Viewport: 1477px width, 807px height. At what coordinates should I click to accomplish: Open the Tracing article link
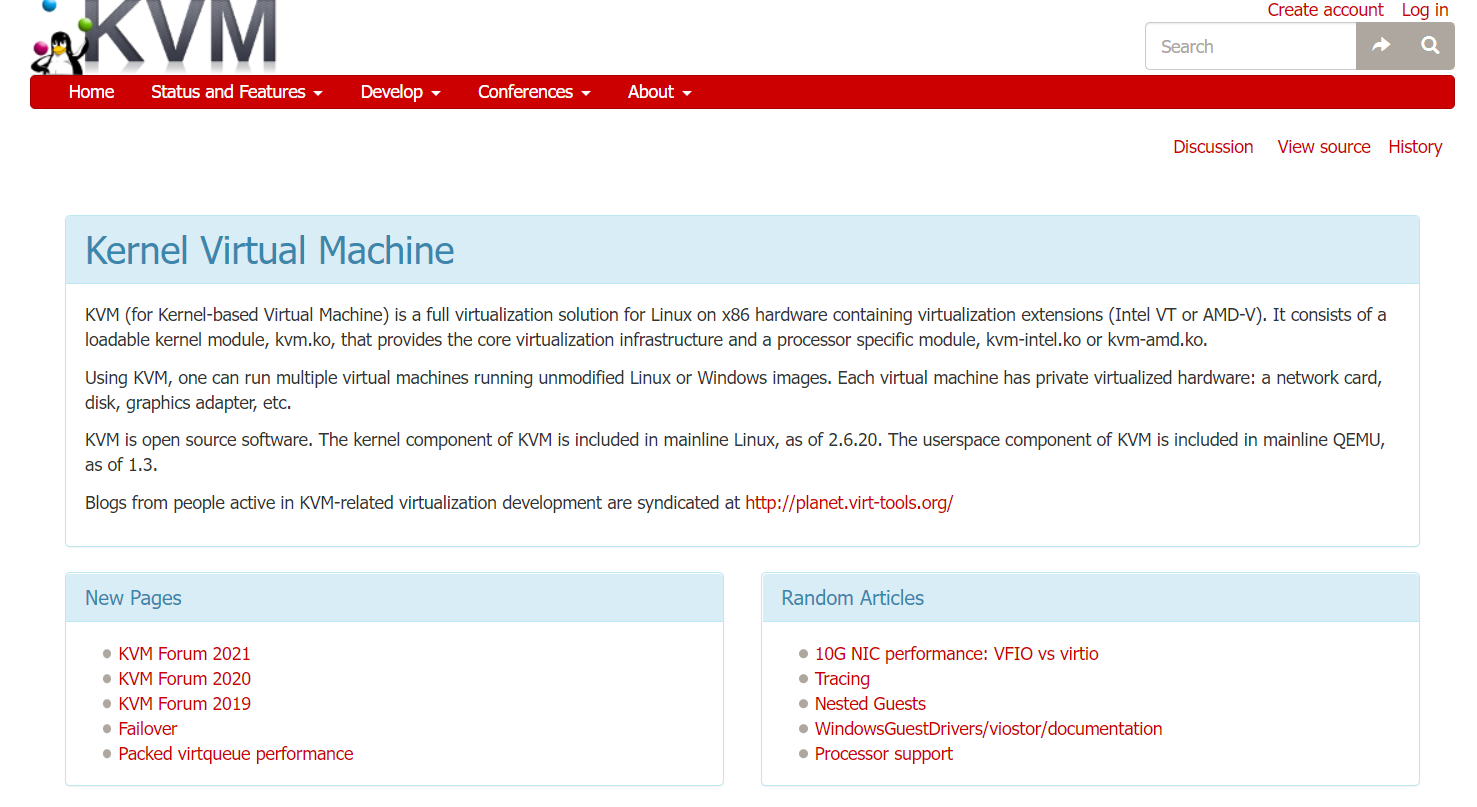(x=842, y=679)
